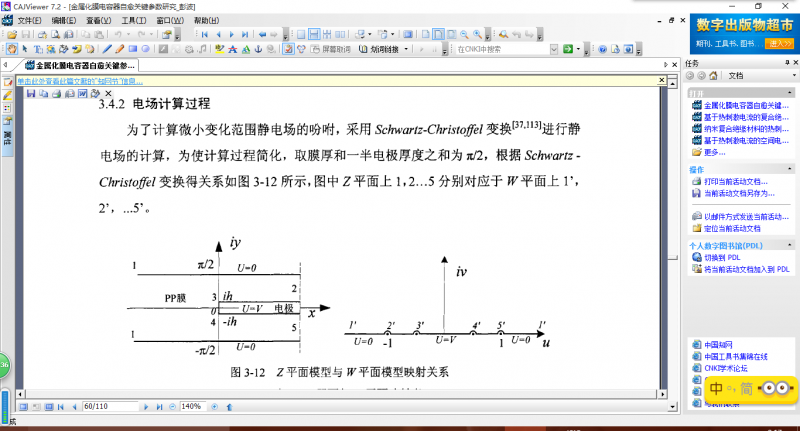
Task: Click 切换到 PDL link
Action: 722,258
